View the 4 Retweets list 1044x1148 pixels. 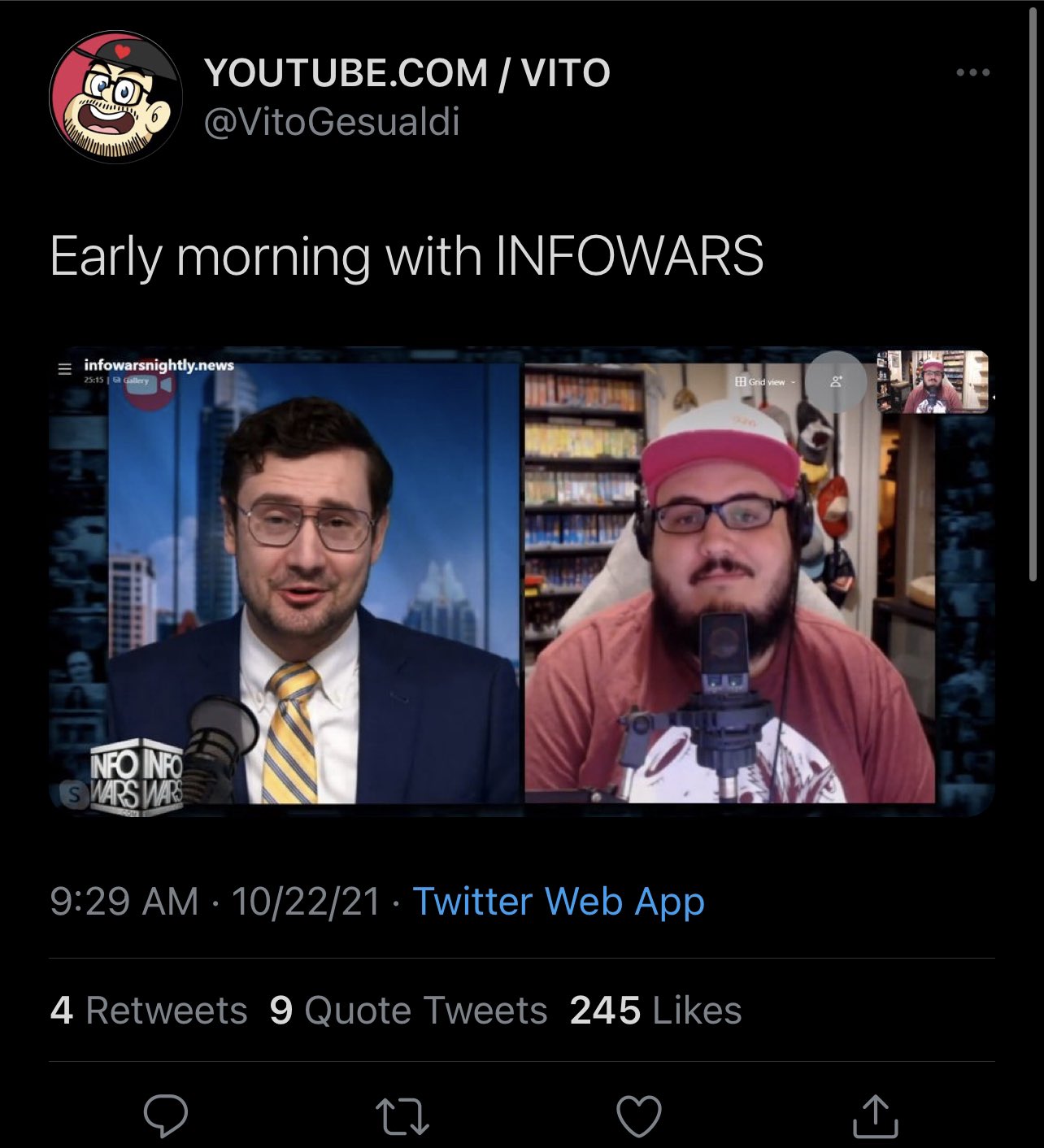point(149,1011)
